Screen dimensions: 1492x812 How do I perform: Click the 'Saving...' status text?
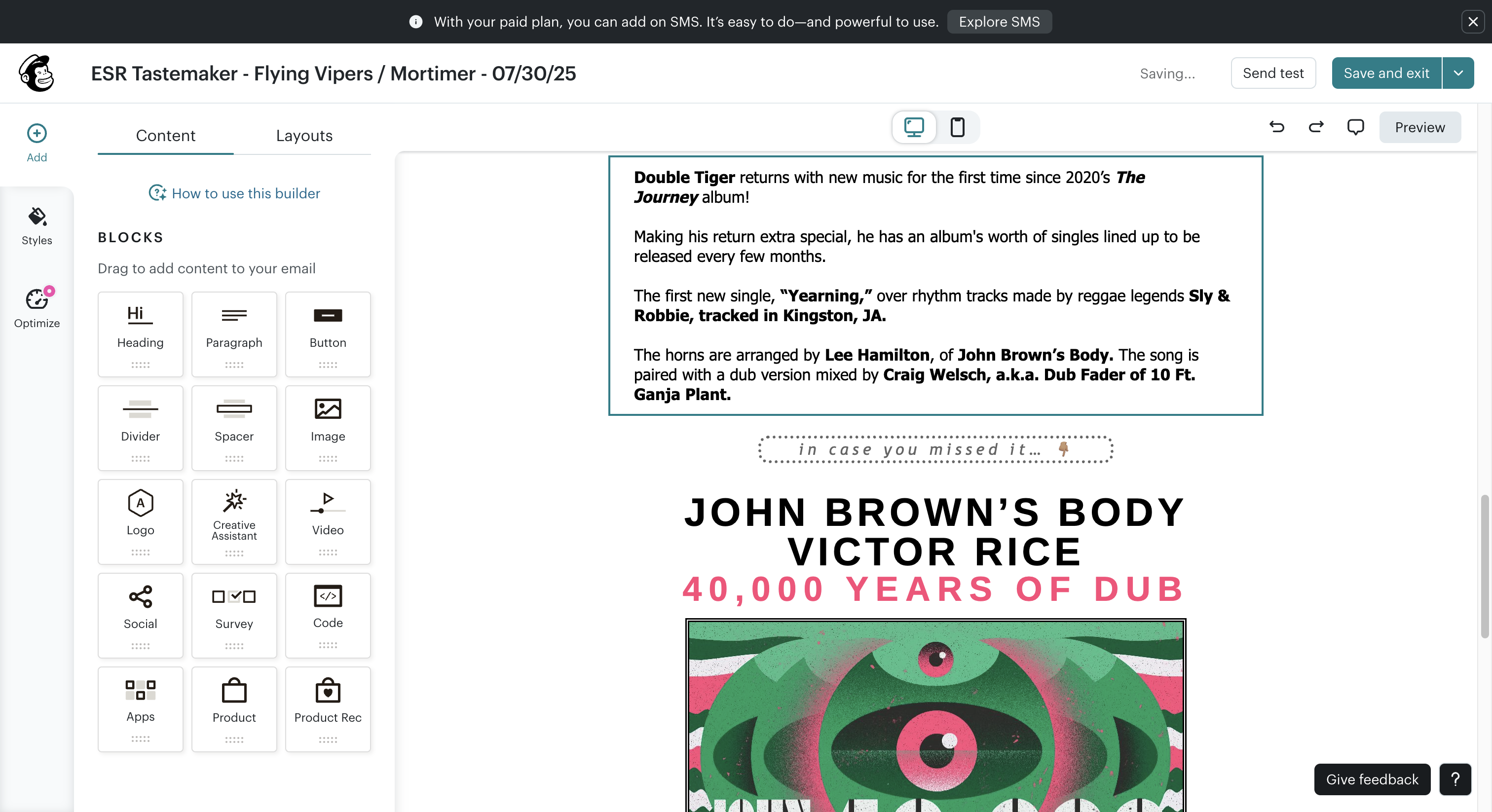click(1167, 74)
